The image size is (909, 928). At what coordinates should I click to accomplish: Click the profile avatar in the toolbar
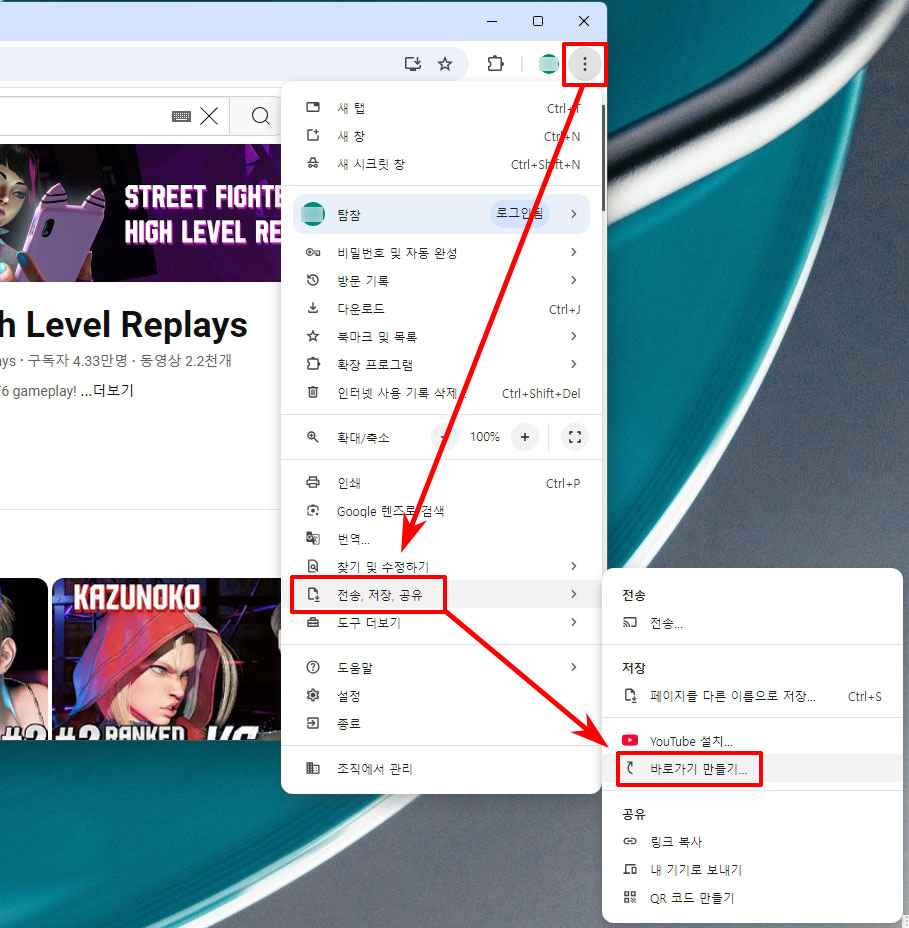[x=548, y=64]
